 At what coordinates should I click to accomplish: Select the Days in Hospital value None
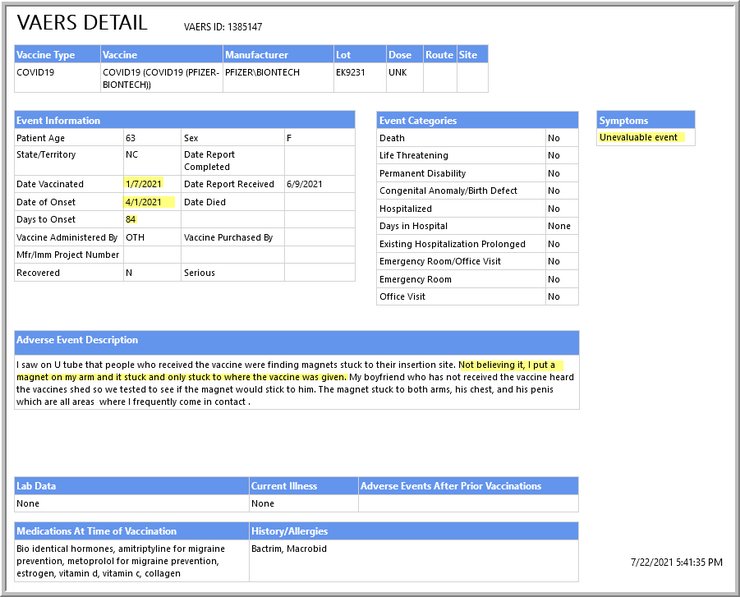559,226
